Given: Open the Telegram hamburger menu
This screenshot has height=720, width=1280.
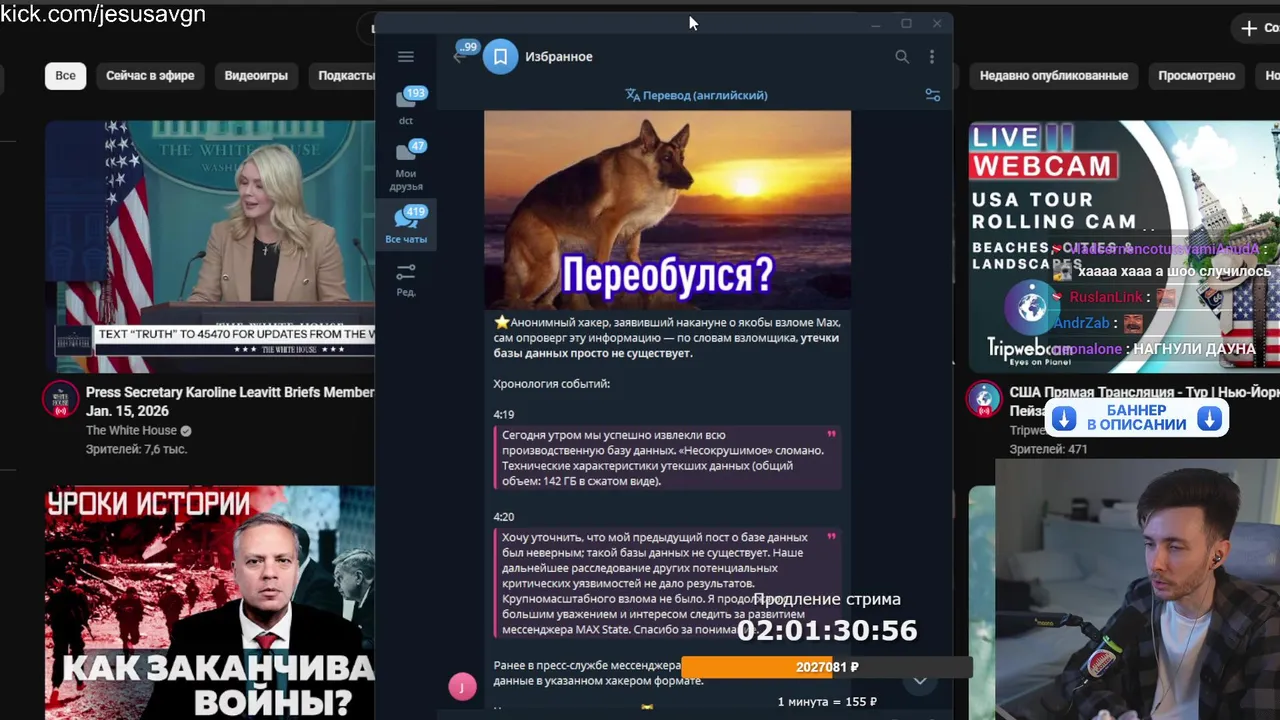Looking at the screenshot, I should click(405, 57).
